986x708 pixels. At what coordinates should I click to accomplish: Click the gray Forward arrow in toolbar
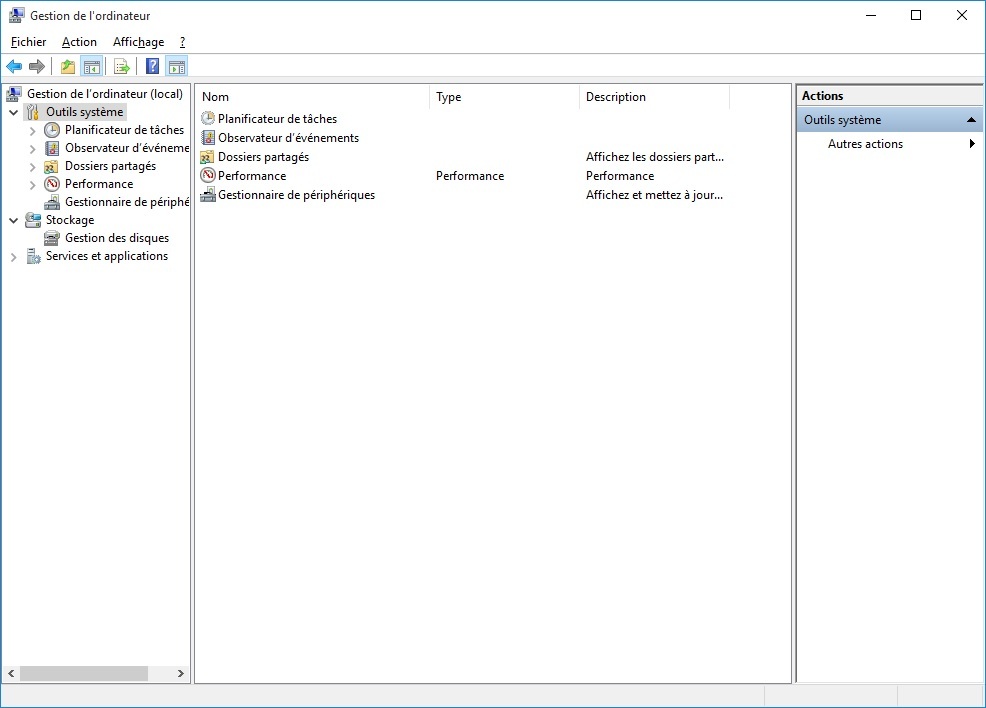pos(37,66)
